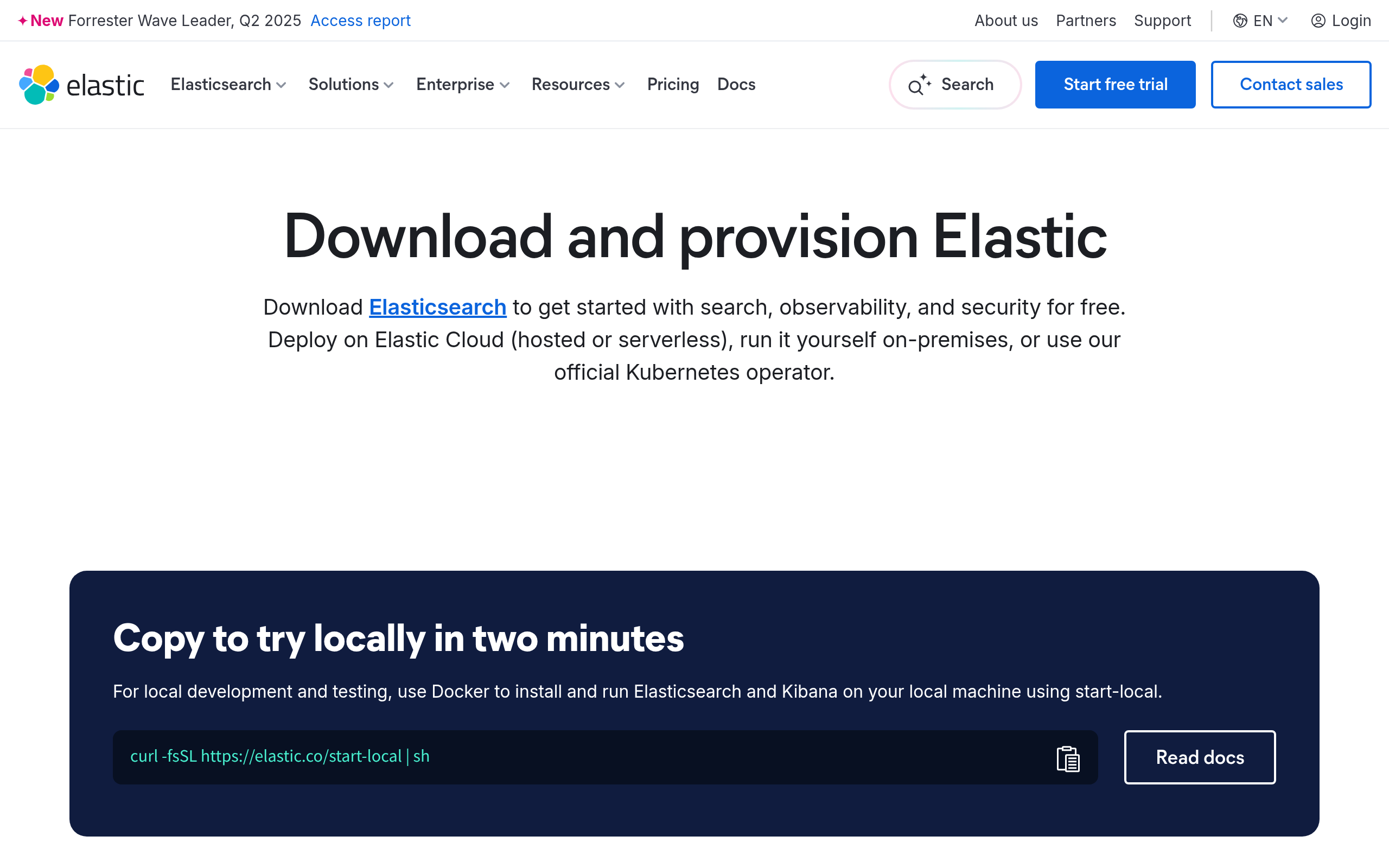Follow the Elasticsearch link in the description
The height and width of the screenshot is (868, 1389).
(437, 308)
